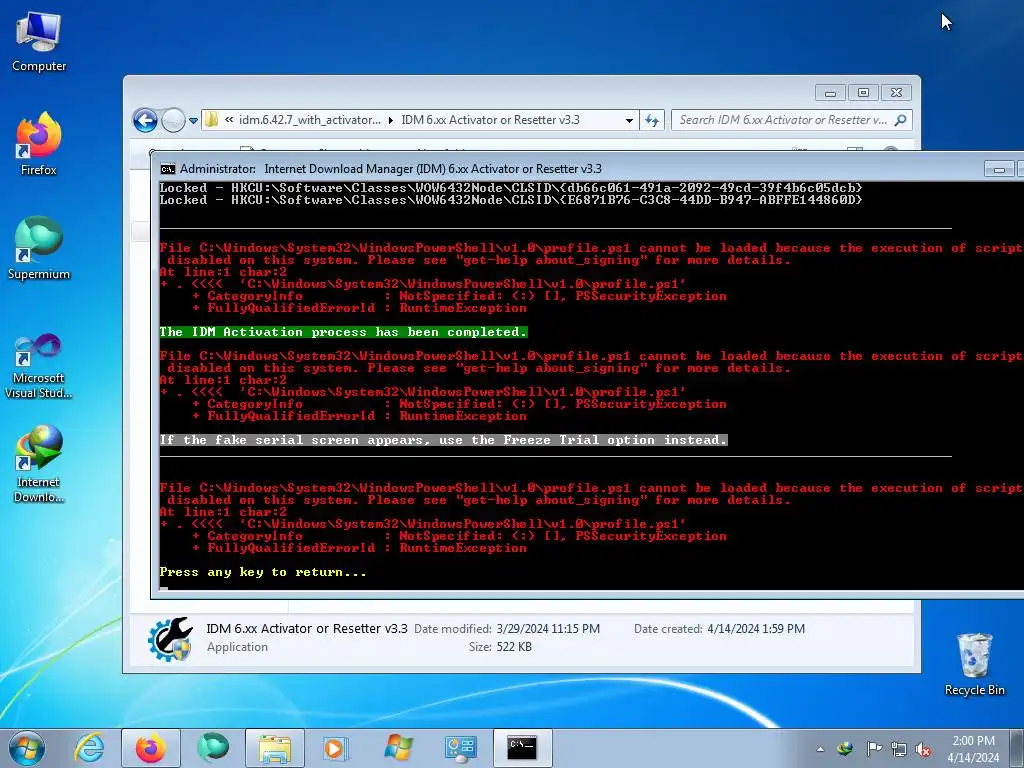Click Date created 4/14/2024 1:59 PM value
Image resolution: width=1024 pixels, height=768 pixels.
(x=756, y=629)
